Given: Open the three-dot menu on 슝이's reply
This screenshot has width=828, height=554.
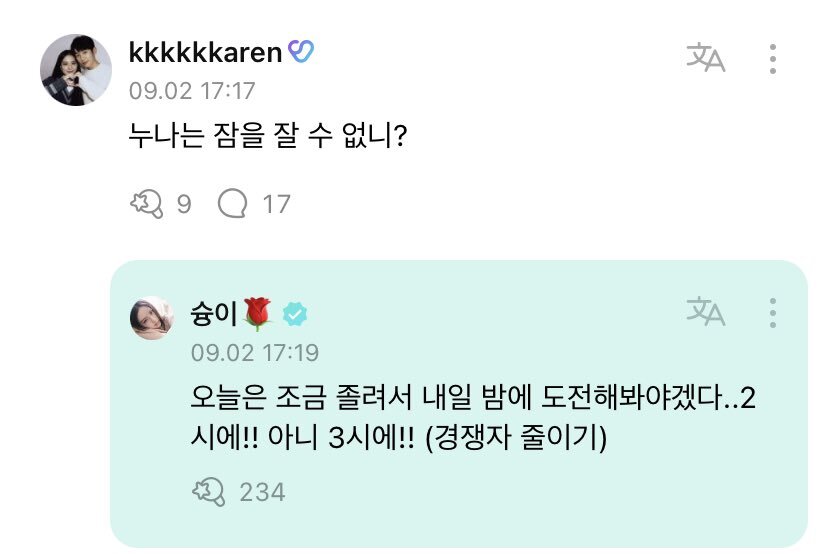Looking at the screenshot, I should (773, 313).
